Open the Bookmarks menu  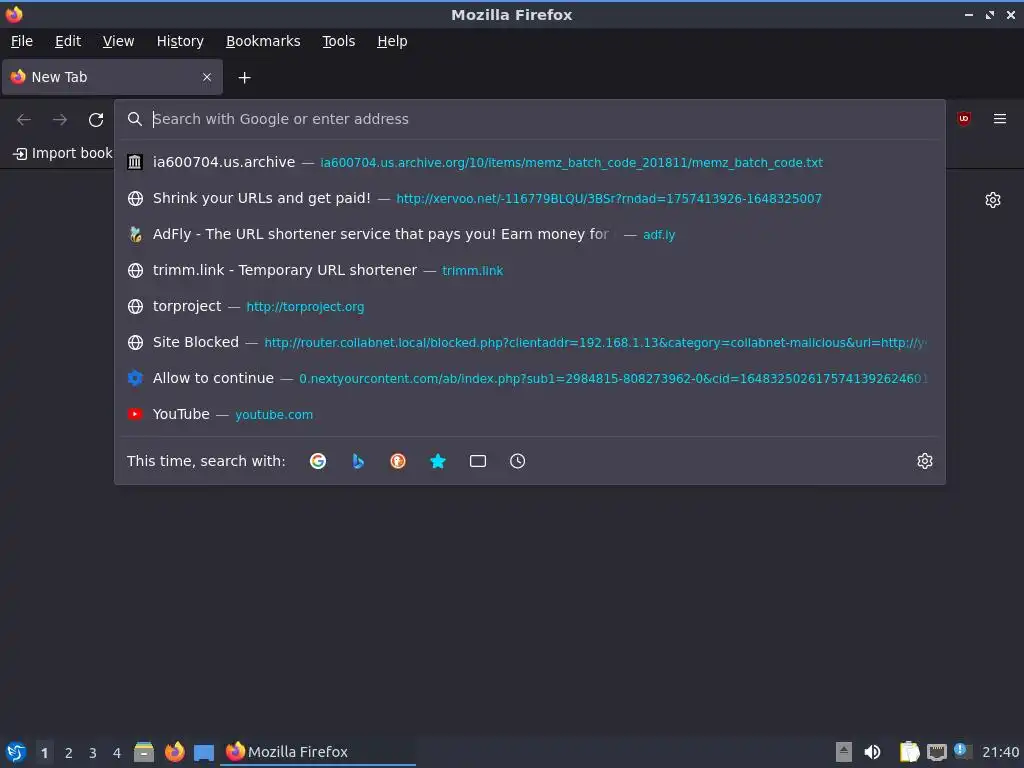pos(263,41)
